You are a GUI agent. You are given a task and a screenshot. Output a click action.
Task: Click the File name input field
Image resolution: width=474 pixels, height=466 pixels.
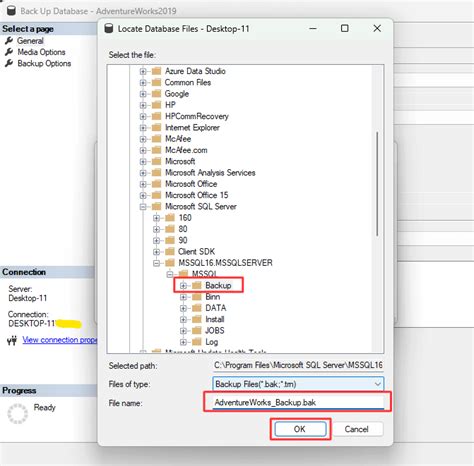pyautogui.click(x=298, y=402)
